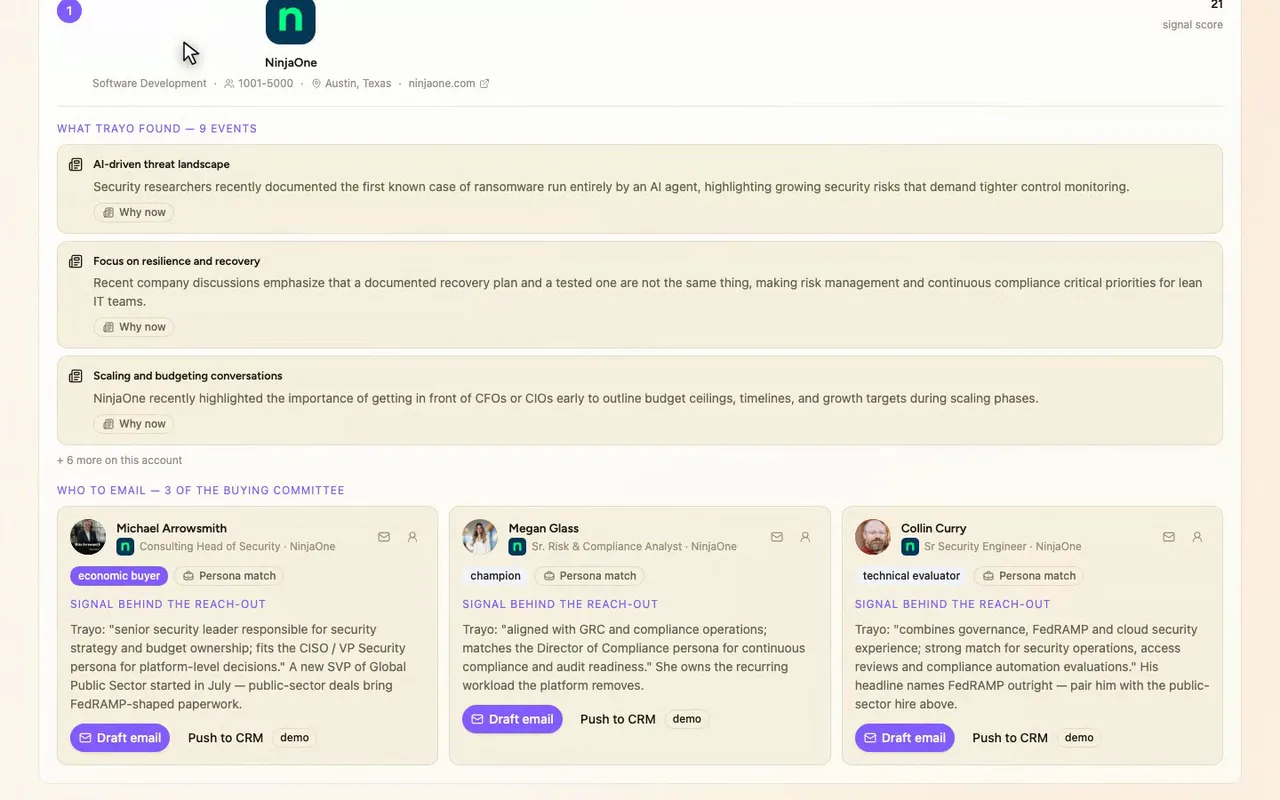Click the profile icon on Megan Glass's card
Image resolution: width=1280 pixels, height=800 pixels.
805,537
